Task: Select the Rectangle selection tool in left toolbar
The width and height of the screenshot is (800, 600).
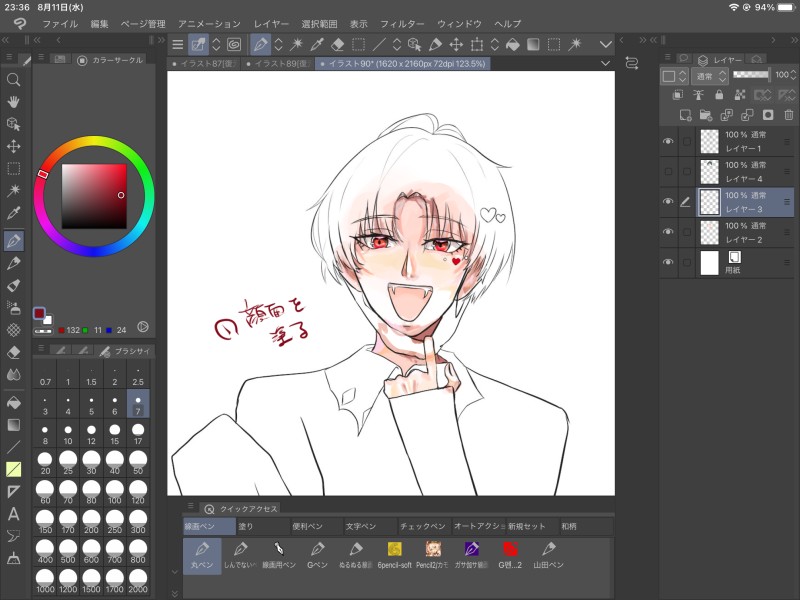Action: coord(14,168)
